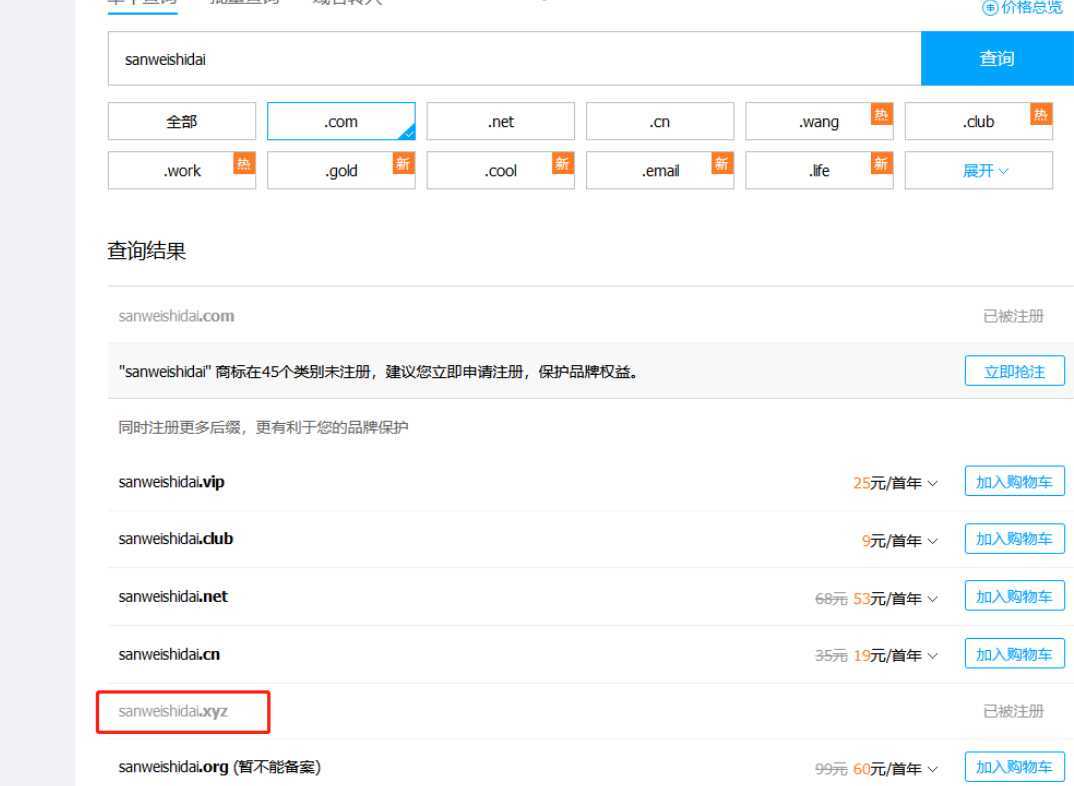Toggle the .email suffix filter
The height and width of the screenshot is (786, 1074).
pos(660,170)
